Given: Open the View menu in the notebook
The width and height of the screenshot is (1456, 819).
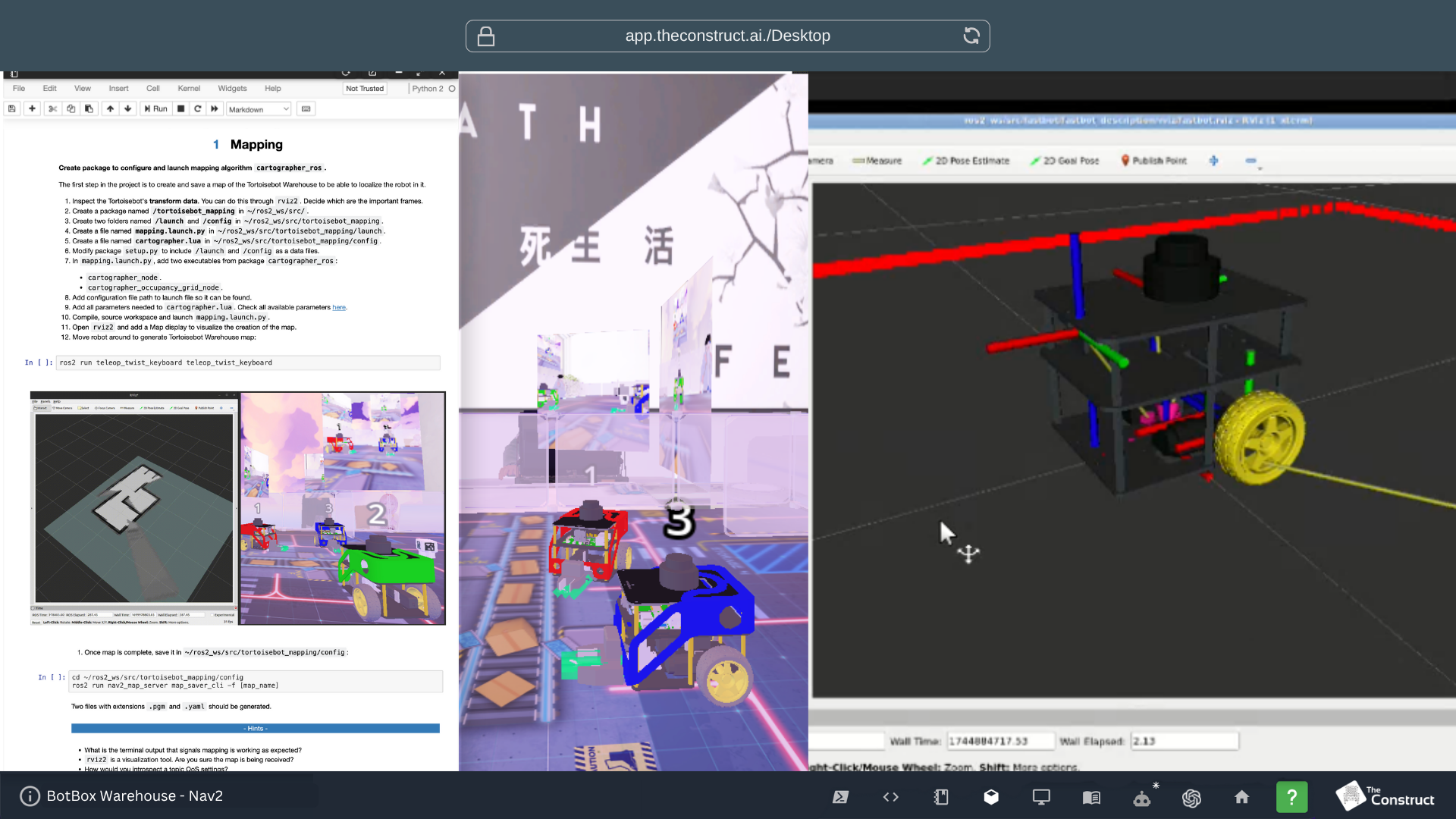Looking at the screenshot, I should click(x=83, y=89).
